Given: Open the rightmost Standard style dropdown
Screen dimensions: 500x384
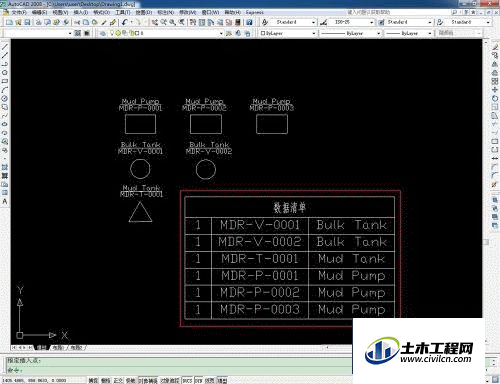Looking at the screenshot, I should coord(488,22).
